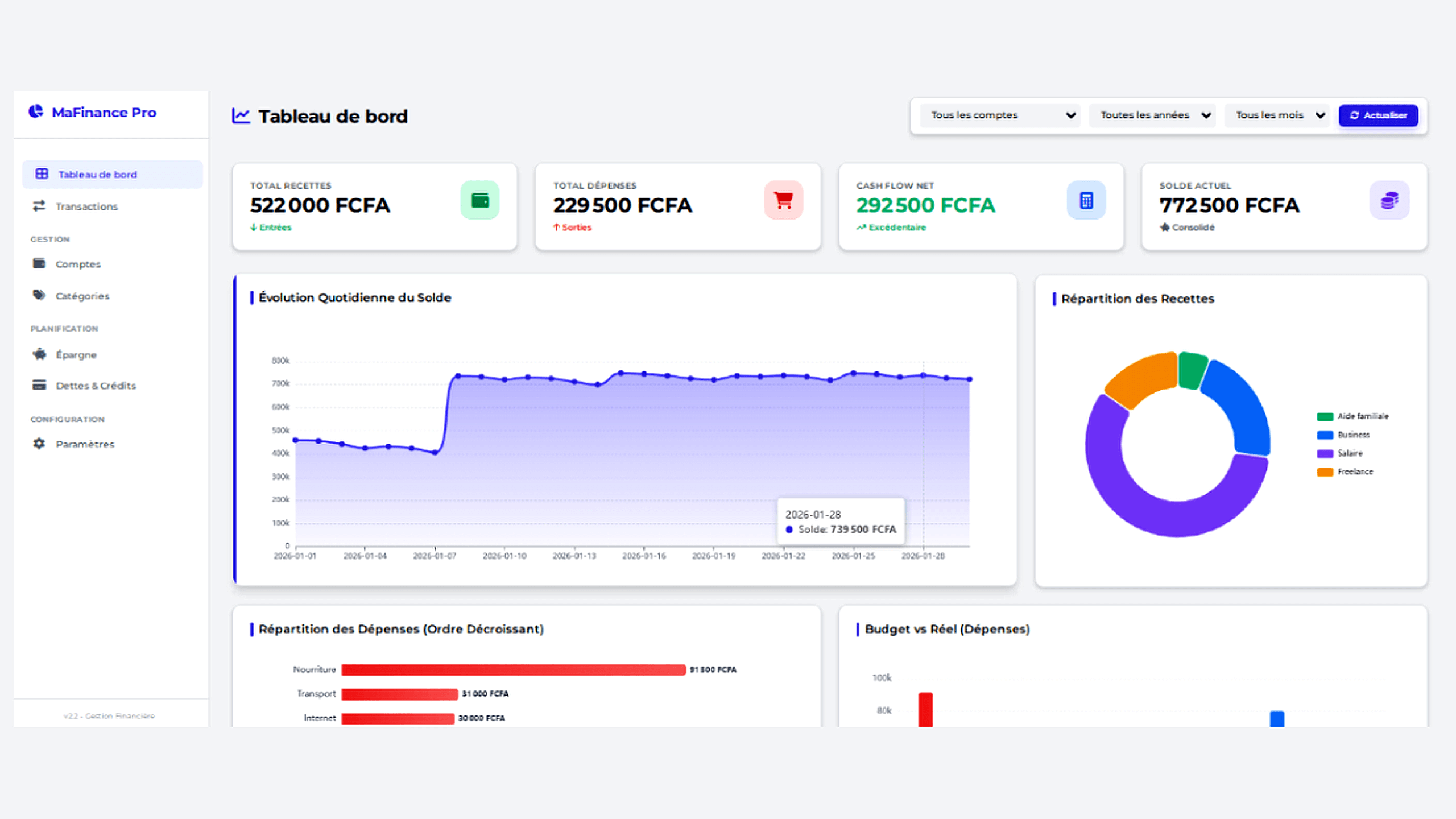Open Comptes via the wallet icon
Image resolution: width=1456 pixels, height=819 pixels.
point(39,263)
